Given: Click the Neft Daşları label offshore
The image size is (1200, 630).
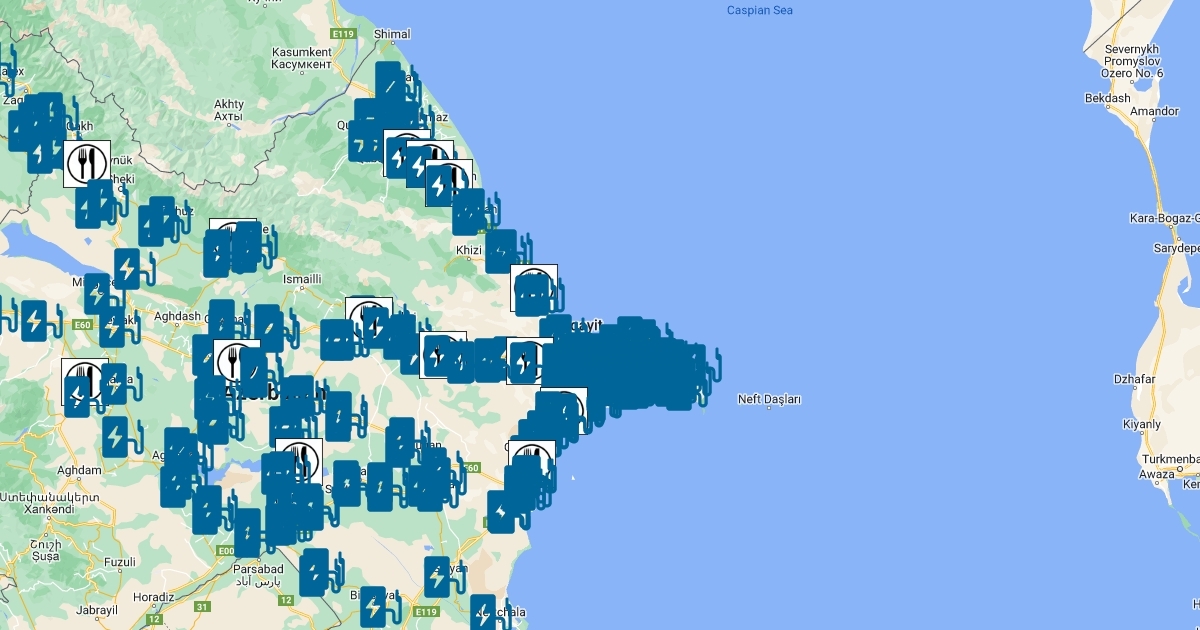Looking at the screenshot, I should coord(769,400).
